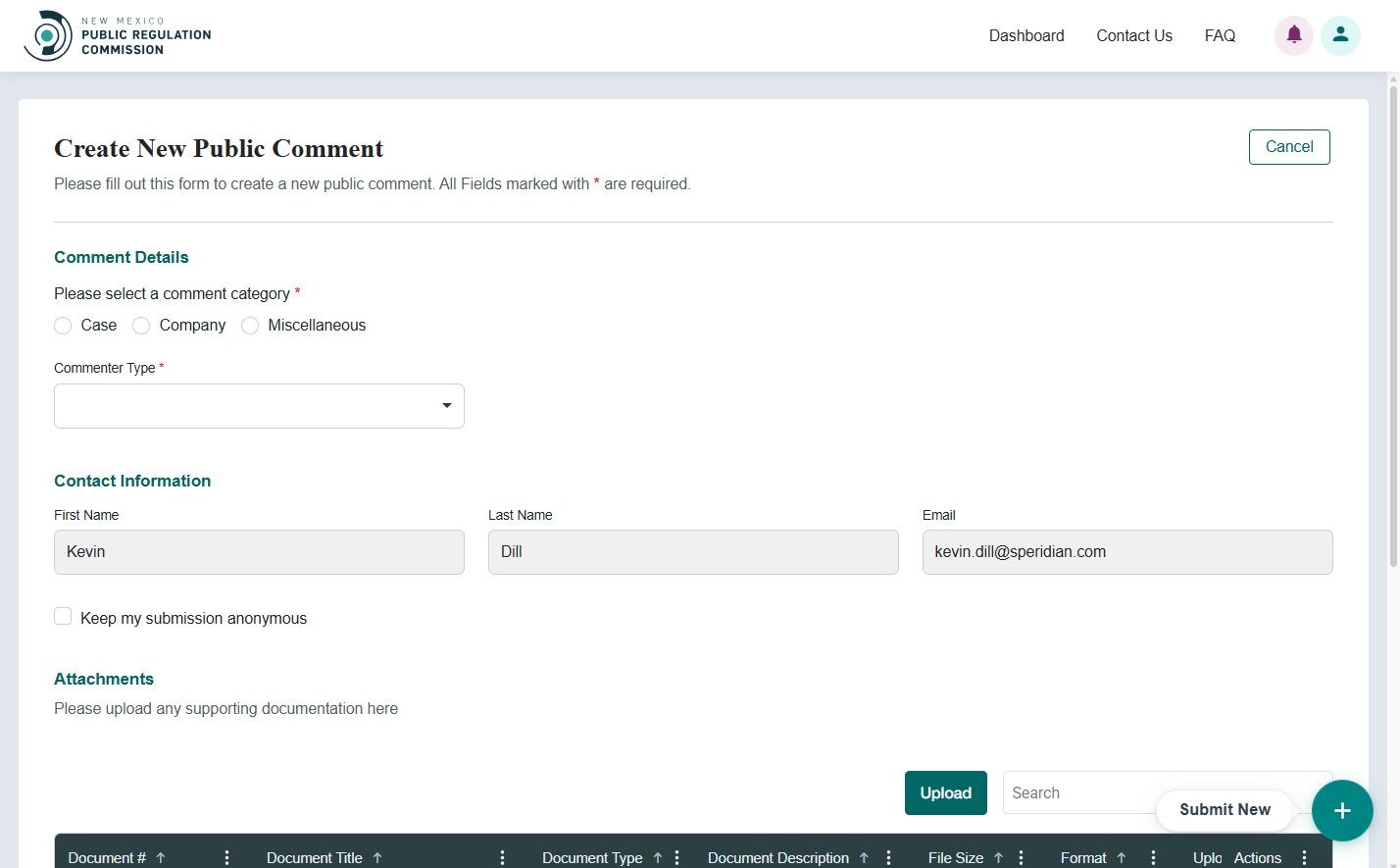Click the user profile icon
The width and height of the screenshot is (1400, 868).
click(1340, 34)
